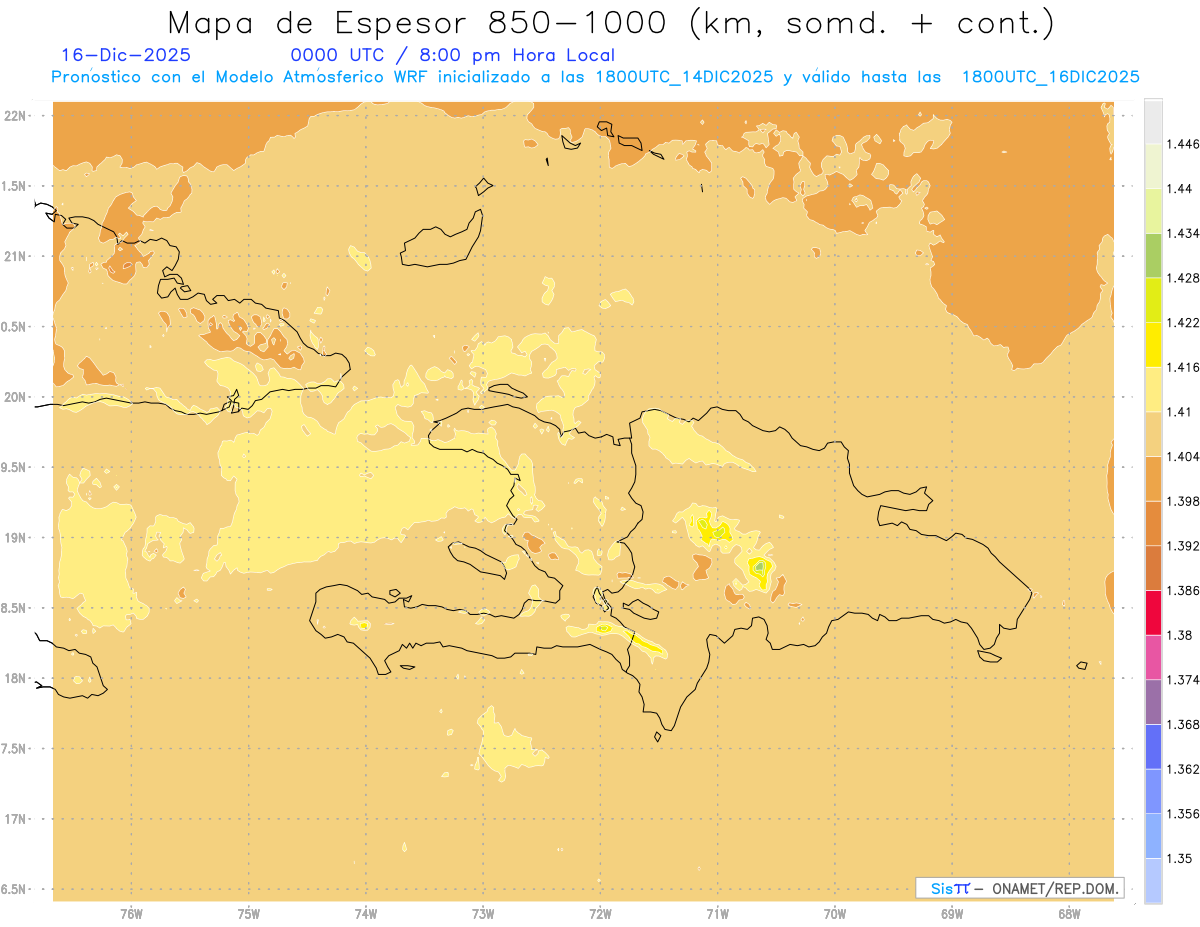The width and height of the screenshot is (1200, 927).
Task: Select the date label "16-Dic-2025"
Action: [x=126, y=56]
